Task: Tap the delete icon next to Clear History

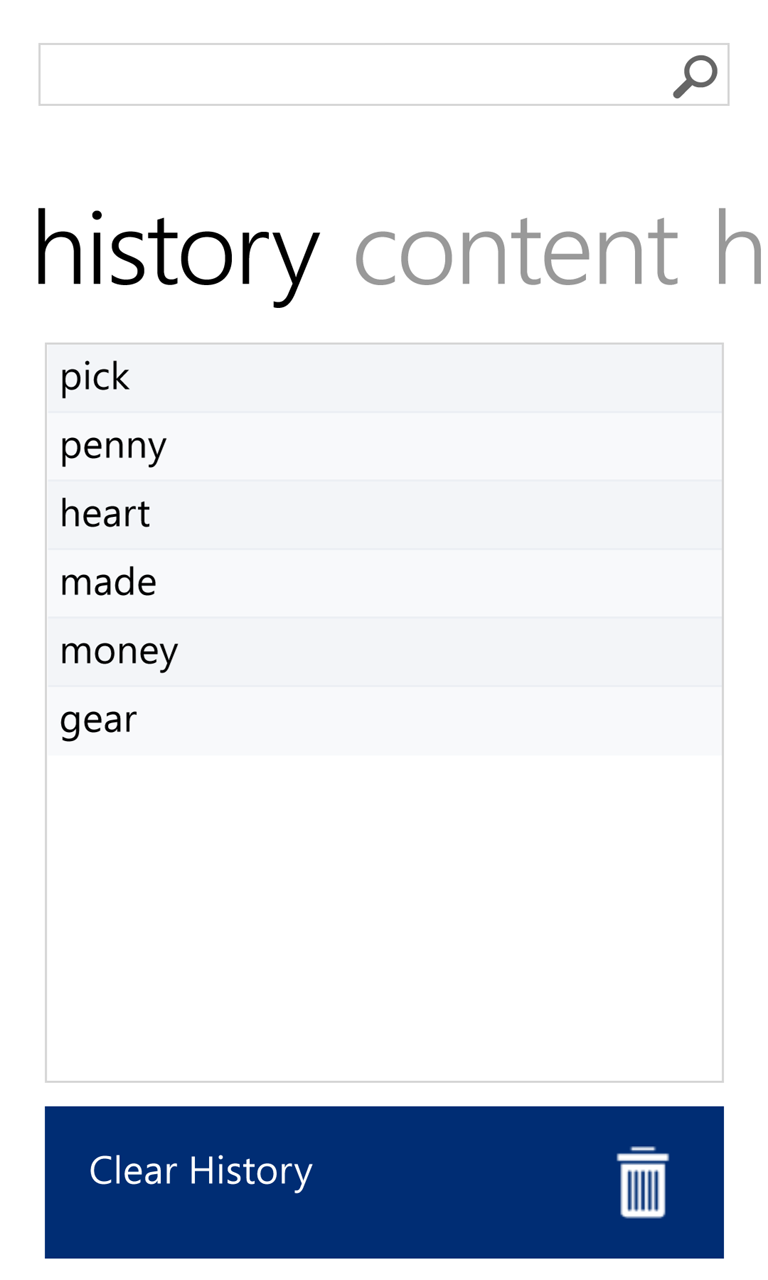Action: pyautogui.click(x=643, y=1181)
